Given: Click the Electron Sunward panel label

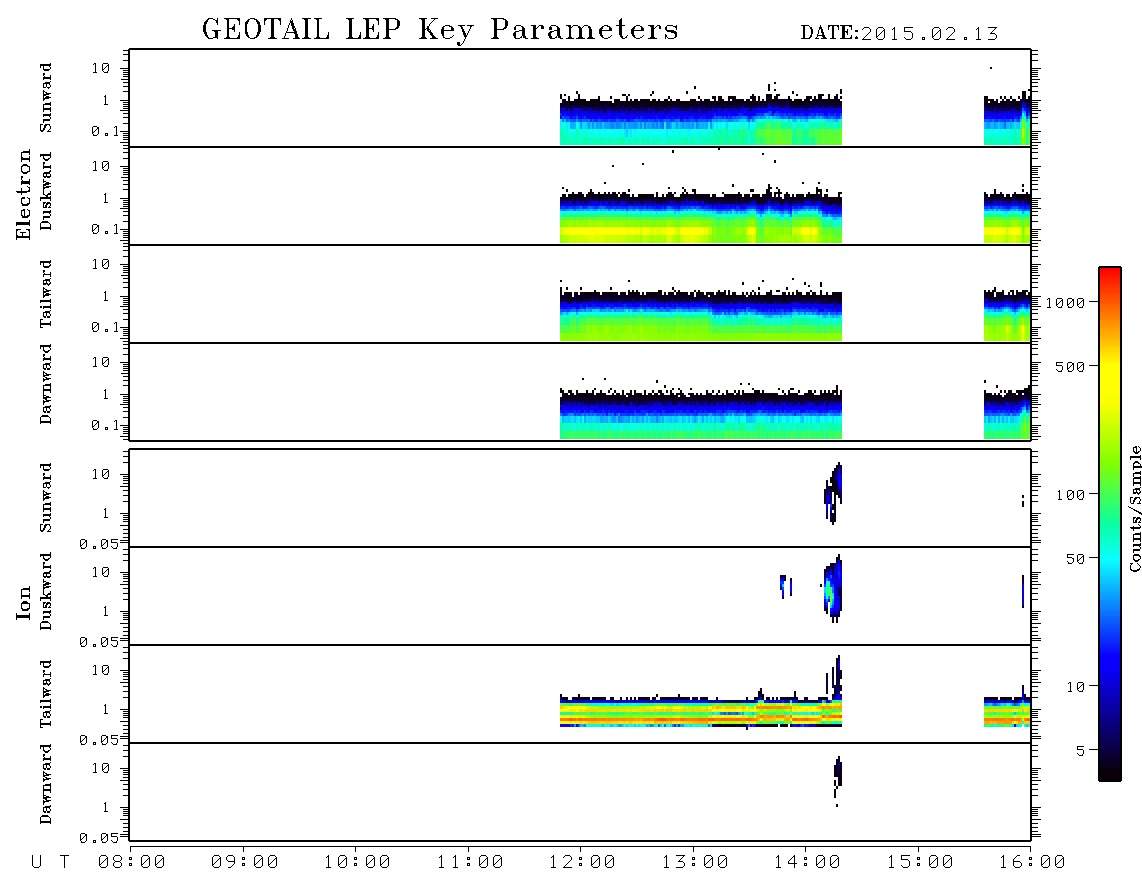Looking at the screenshot, I should pos(46,98).
